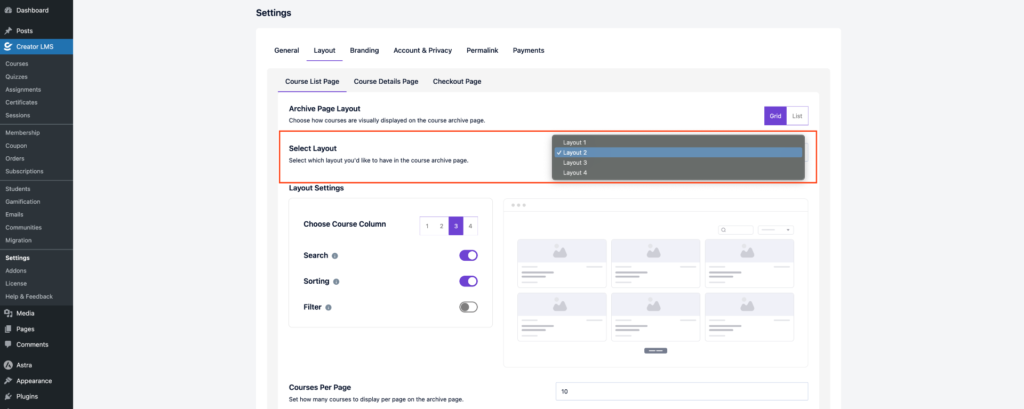Click the Astra theme icon
The width and height of the screenshot is (1024, 409).
8,365
